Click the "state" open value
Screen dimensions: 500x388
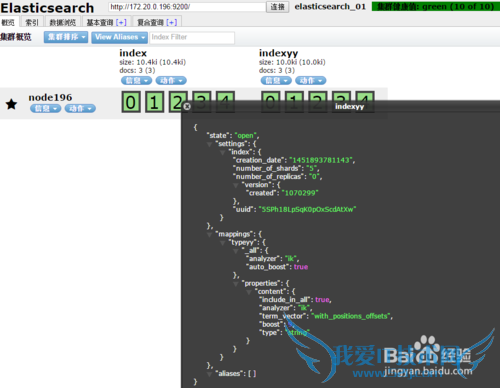pyautogui.click(x=246, y=135)
